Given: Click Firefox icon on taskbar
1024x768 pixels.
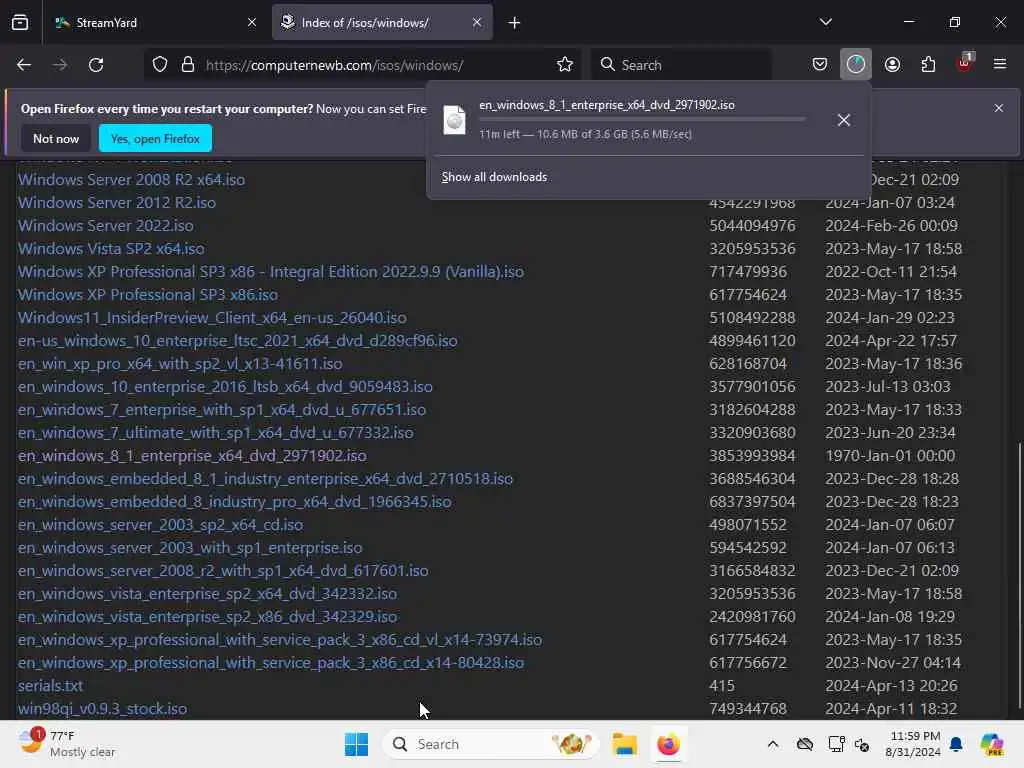Looking at the screenshot, I should click(668, 744).
